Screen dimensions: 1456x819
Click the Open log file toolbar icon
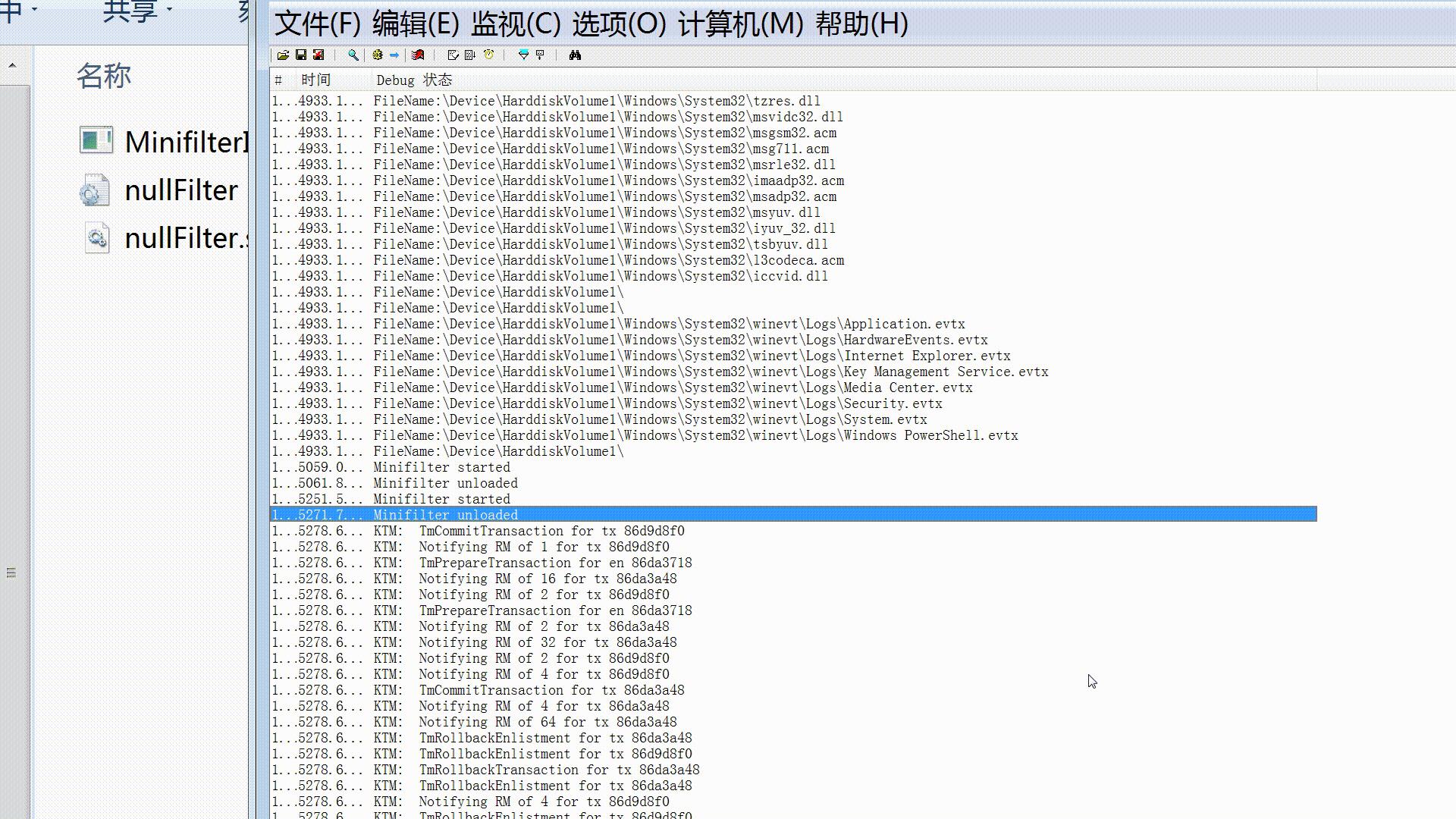point(283,55)
